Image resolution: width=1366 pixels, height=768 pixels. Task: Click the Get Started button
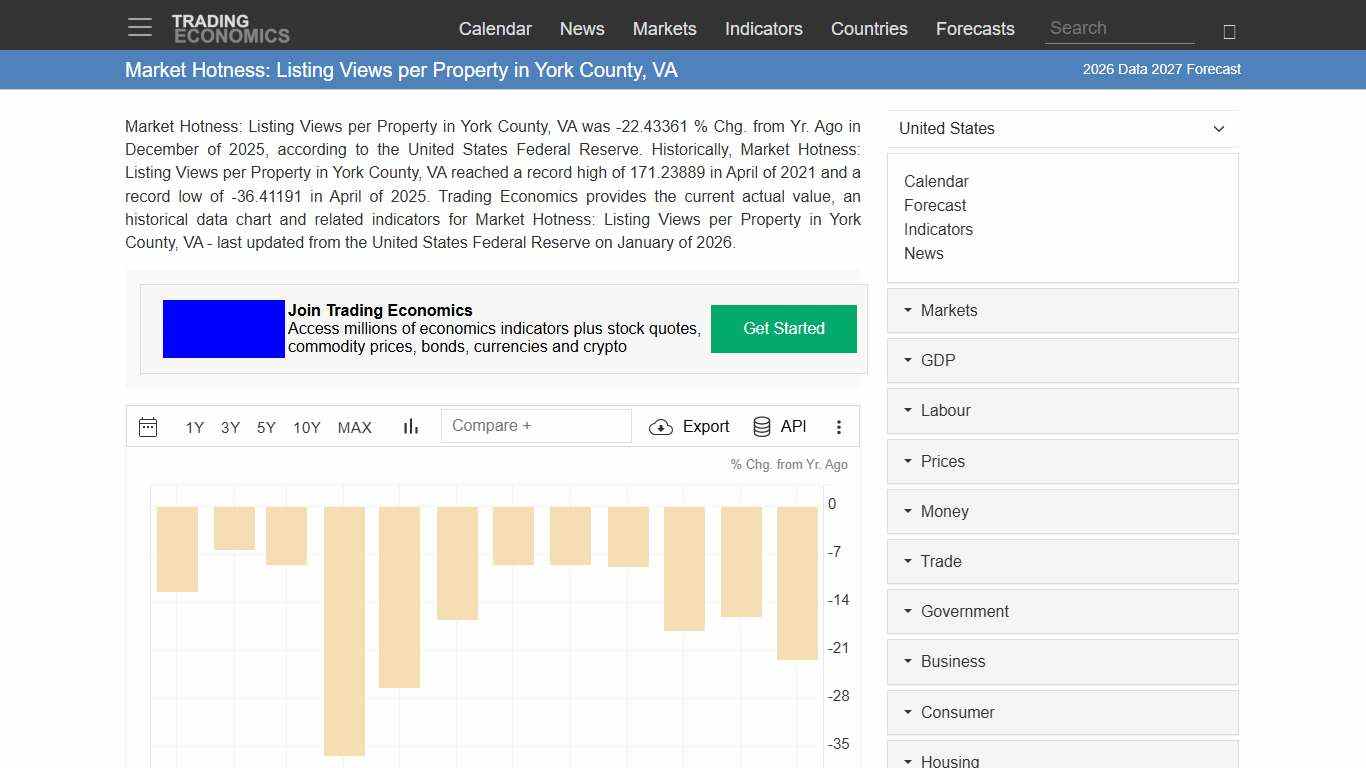783,328
